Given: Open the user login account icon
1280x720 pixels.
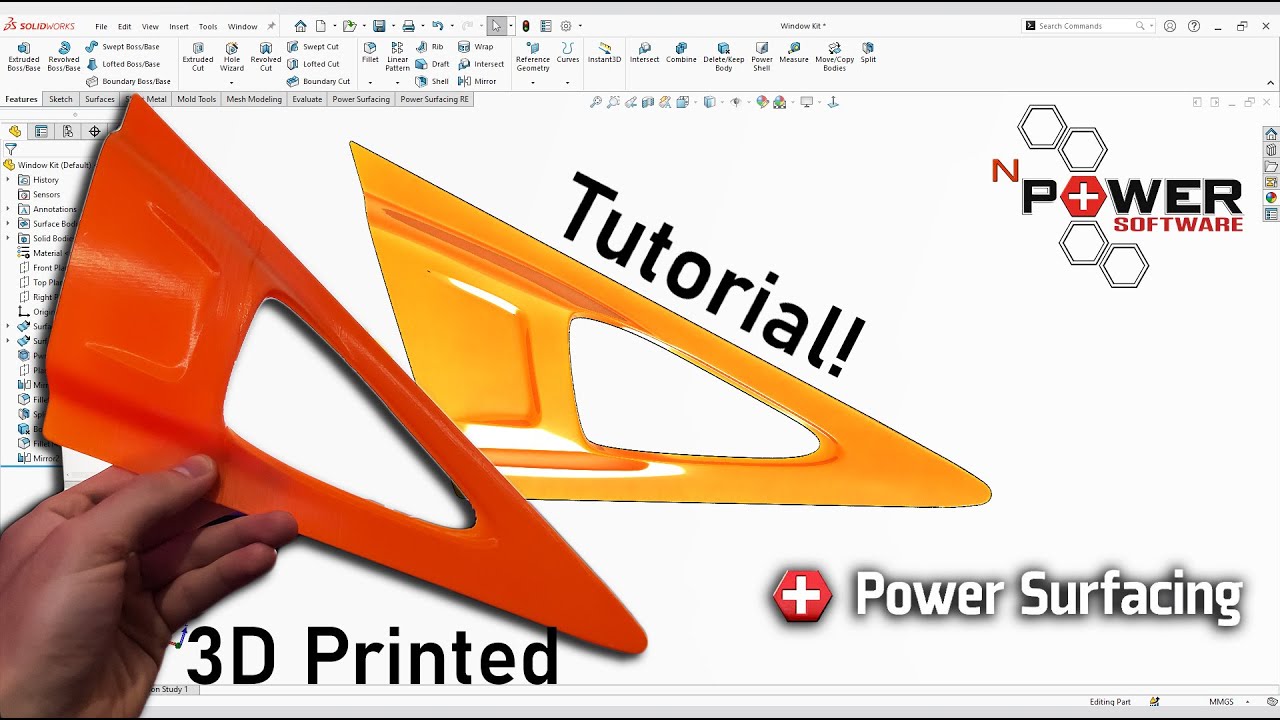Looking at the screenshot, I should tap(1170, 26).
